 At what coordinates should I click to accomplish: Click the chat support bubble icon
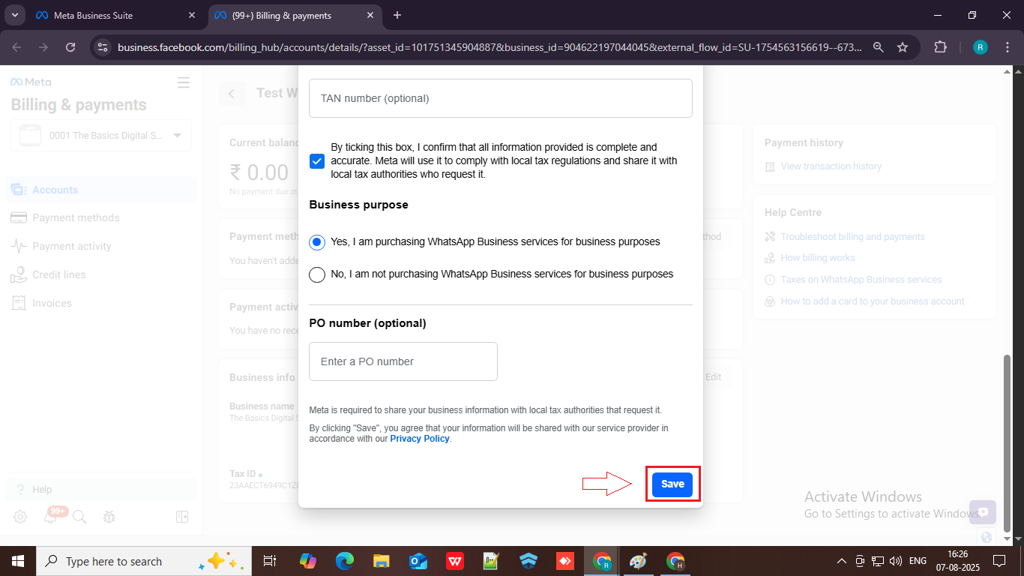point(982,513)
